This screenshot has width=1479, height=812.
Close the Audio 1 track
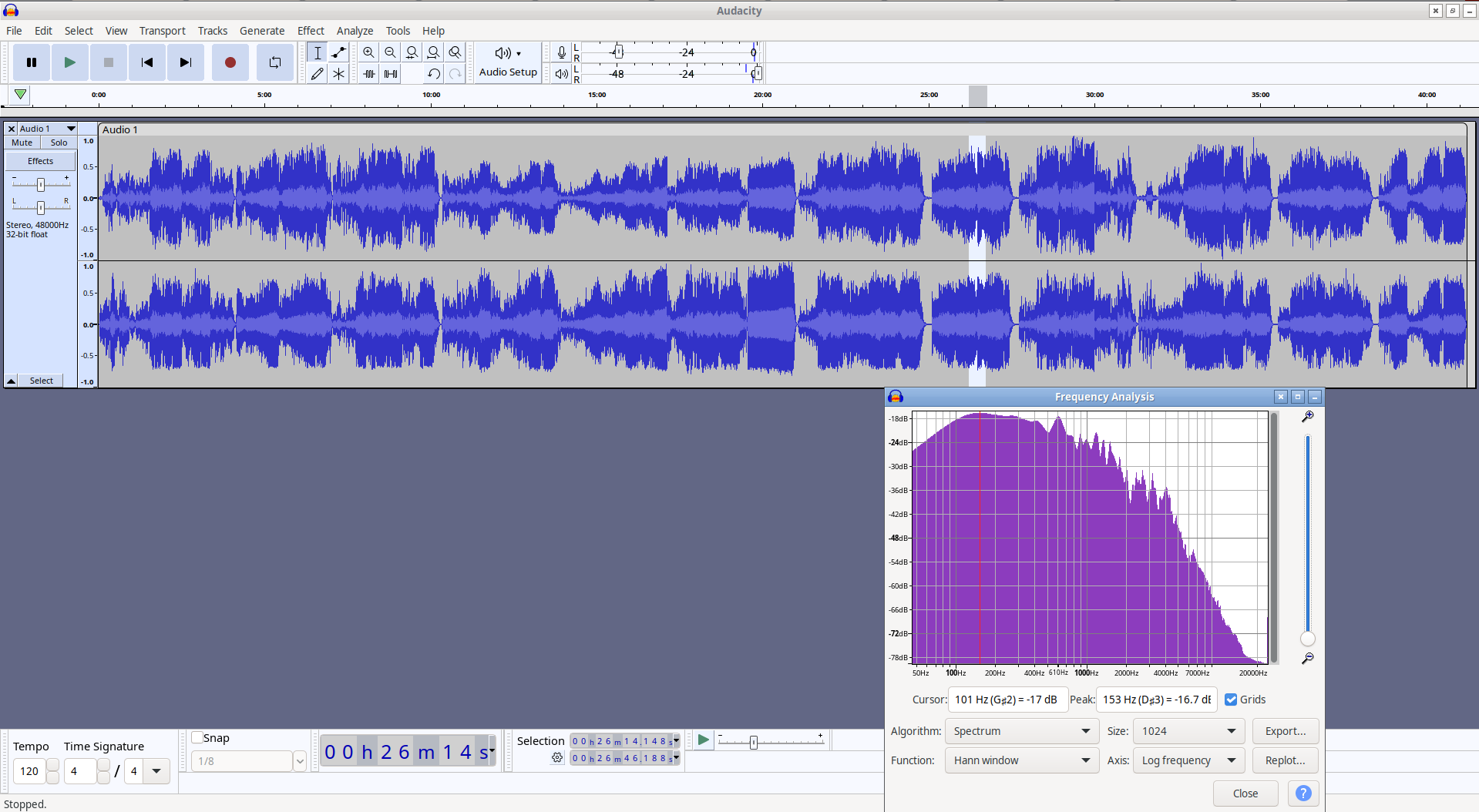(x=12, y=129)
